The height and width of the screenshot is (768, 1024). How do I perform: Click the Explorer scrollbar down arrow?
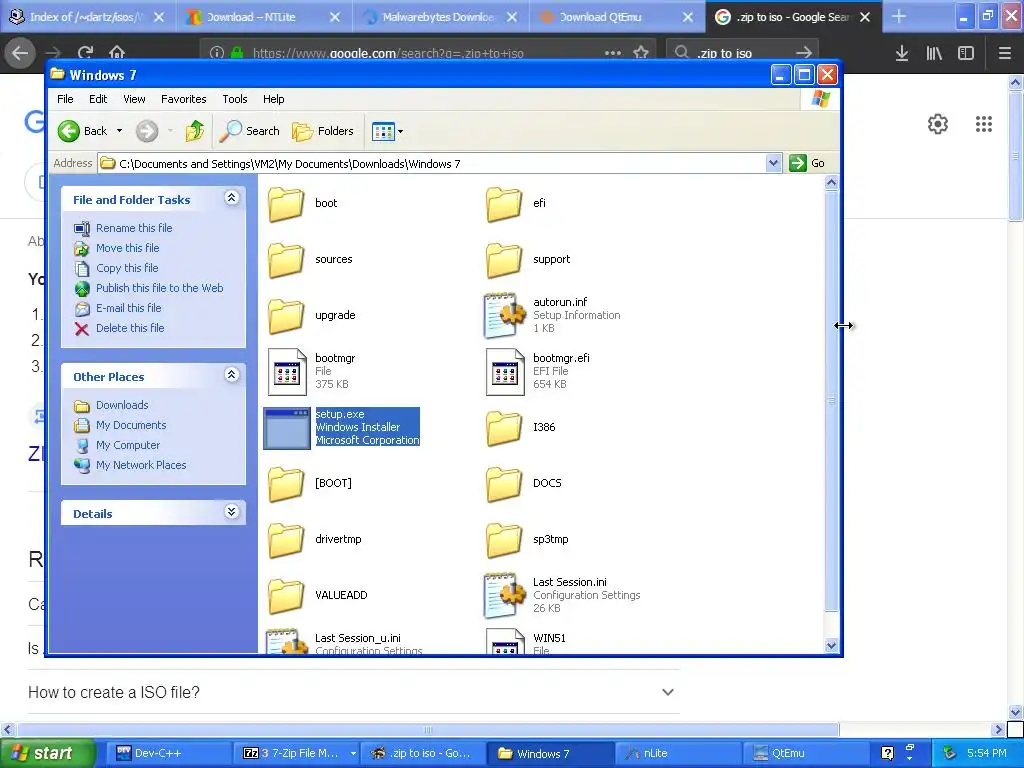(831, 646)
